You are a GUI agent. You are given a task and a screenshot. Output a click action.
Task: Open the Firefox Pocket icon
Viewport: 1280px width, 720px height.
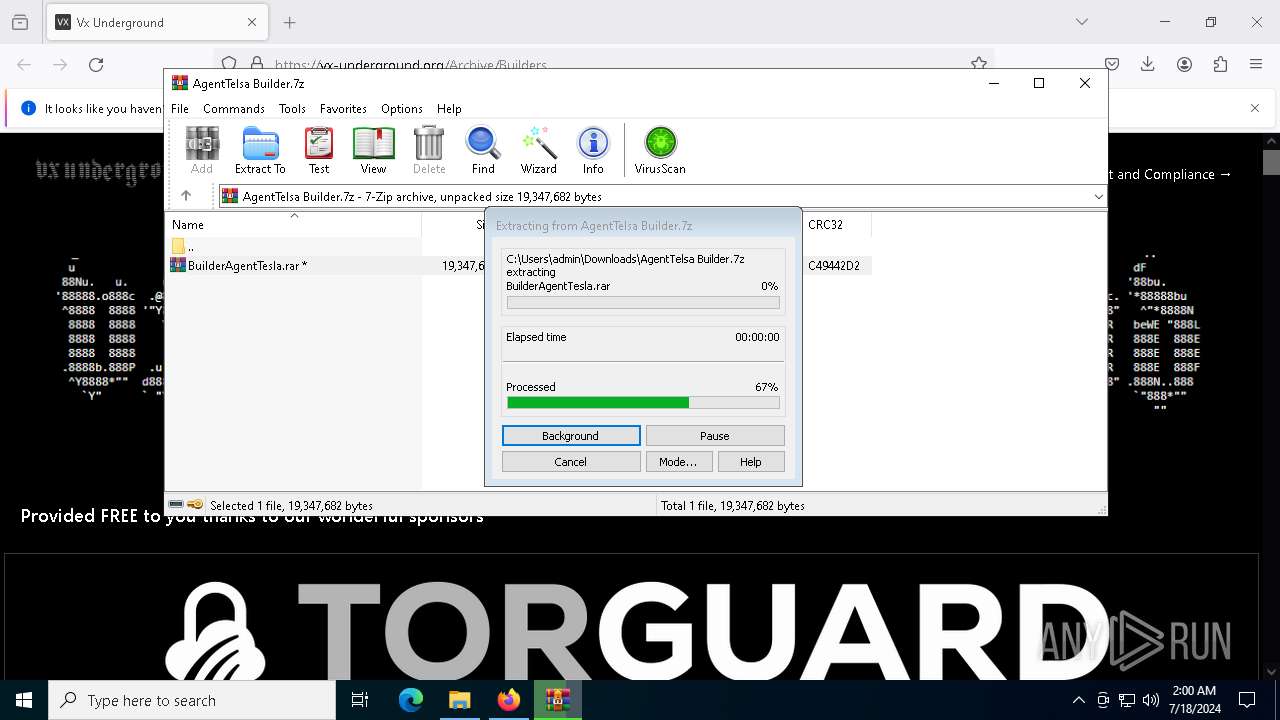pos(1112,65)
